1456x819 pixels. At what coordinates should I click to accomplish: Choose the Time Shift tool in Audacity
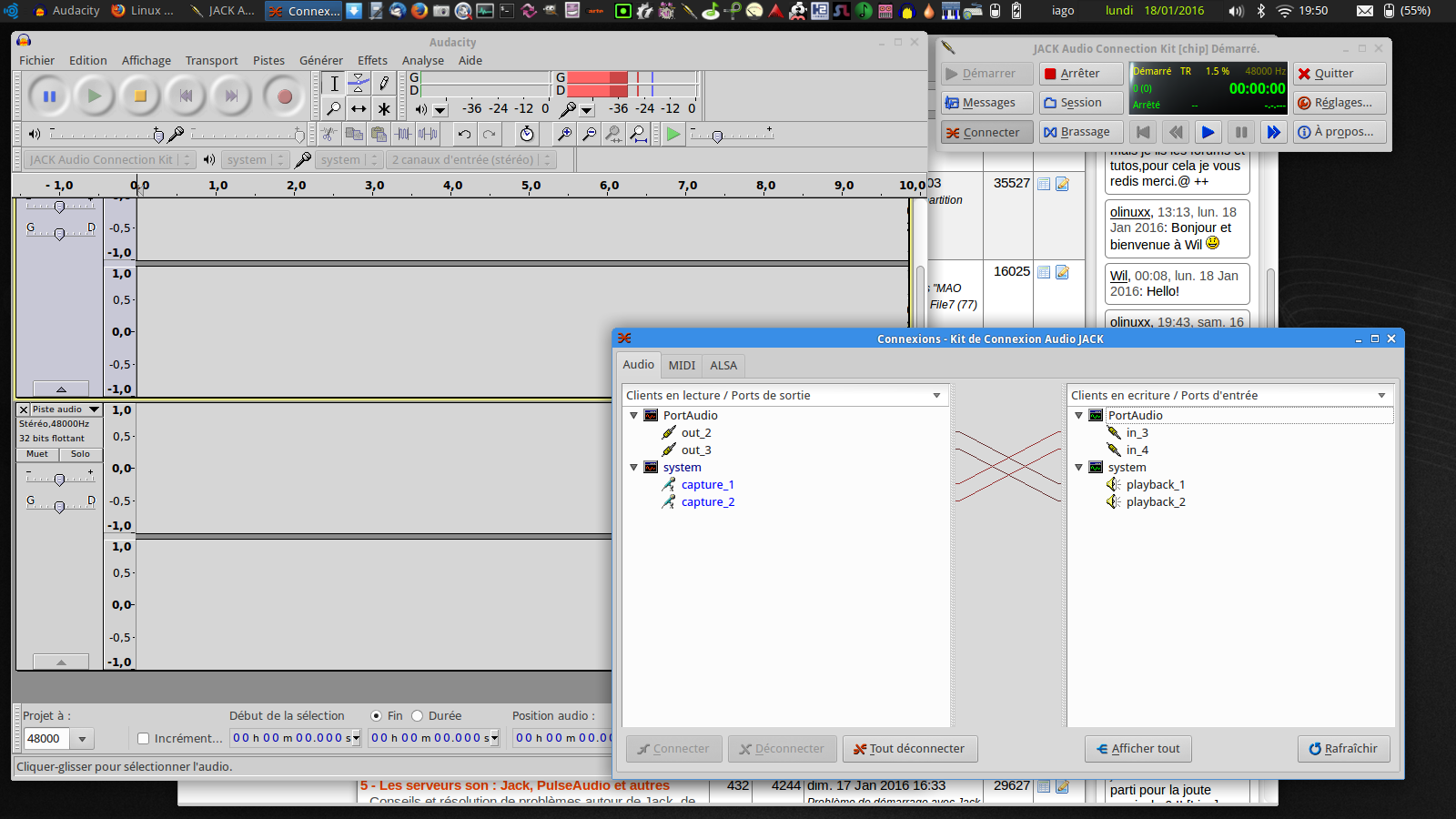click(x=359, y=108)
